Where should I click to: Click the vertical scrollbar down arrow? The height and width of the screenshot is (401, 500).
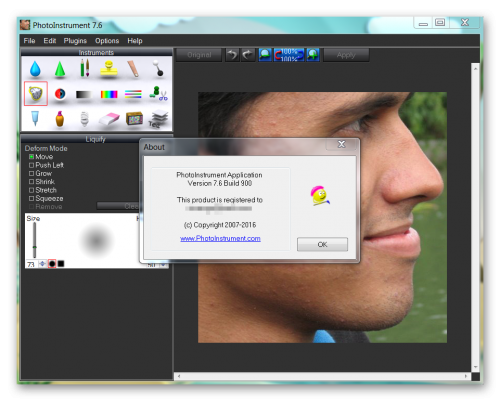[x=475, y=367]
